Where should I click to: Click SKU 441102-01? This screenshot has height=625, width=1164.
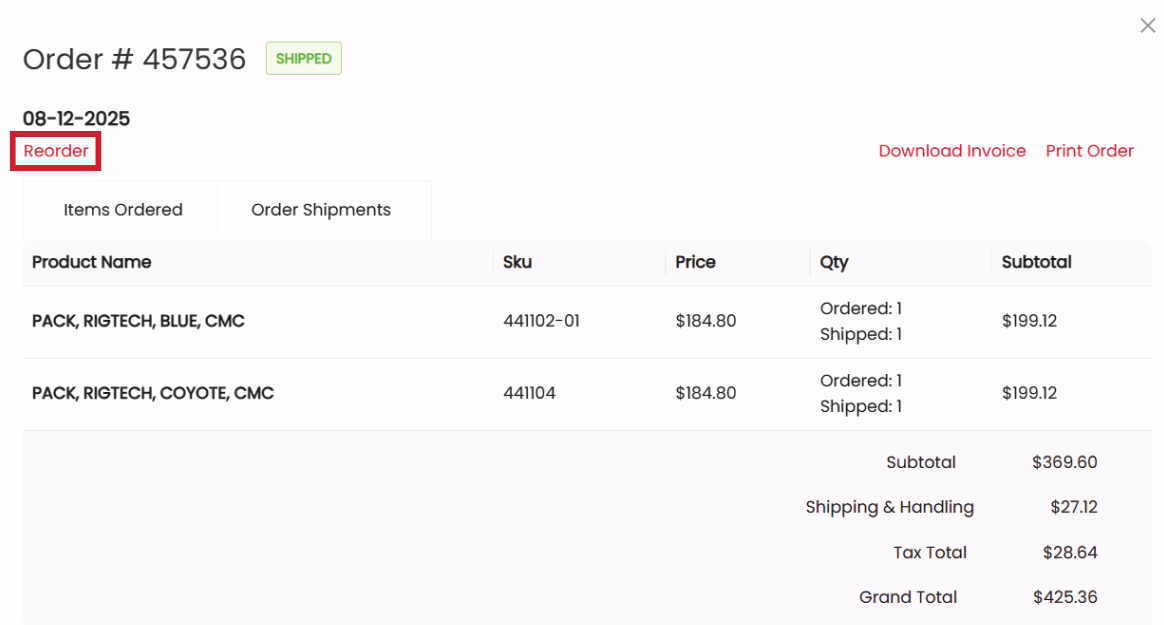point(541,321)
